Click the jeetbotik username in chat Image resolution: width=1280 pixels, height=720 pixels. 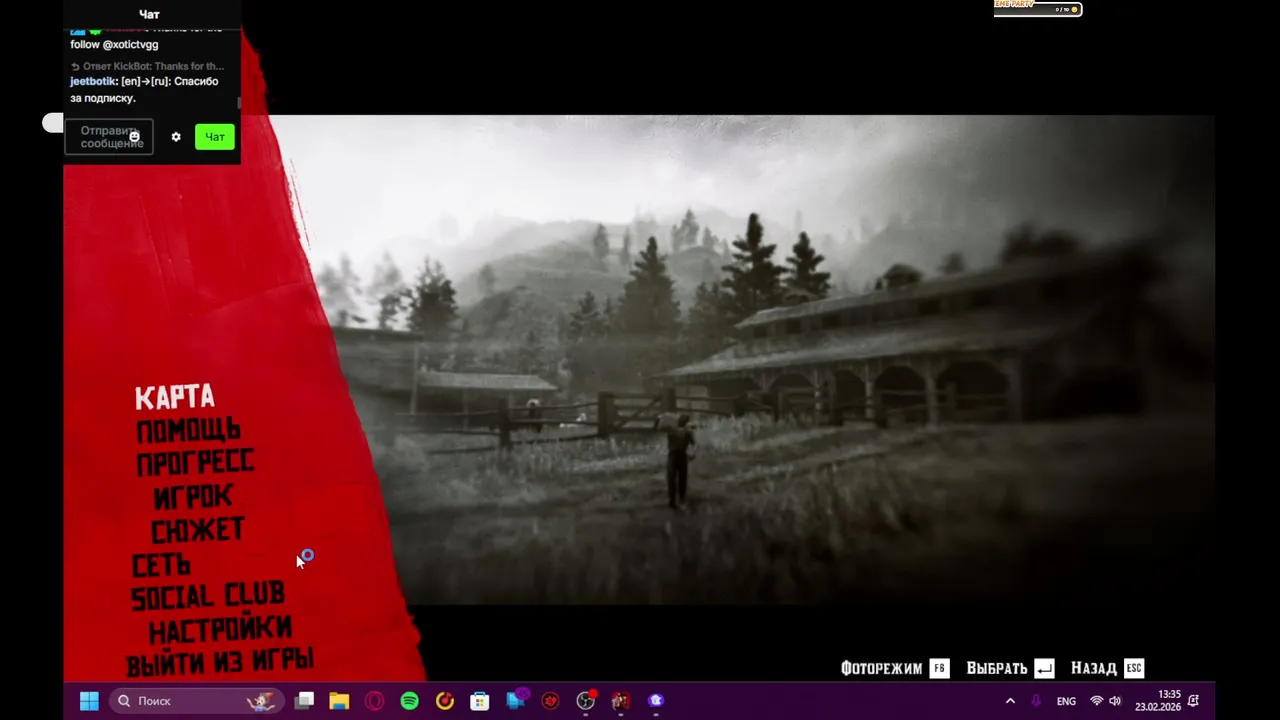coord(93,81)
